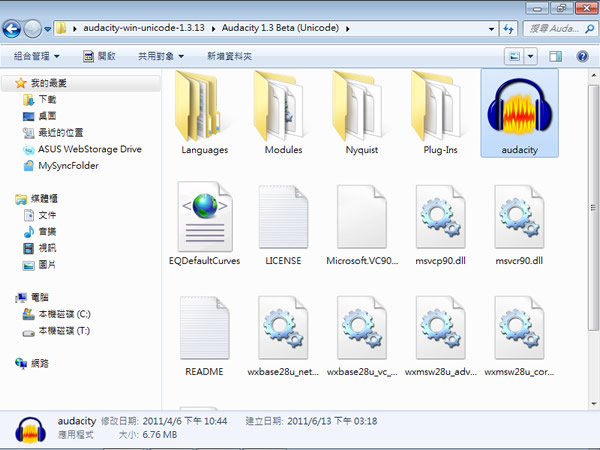Screen dimensions: 600x450
Task: Select the wxbase28u_net dll file
Action: click(284, 335)
